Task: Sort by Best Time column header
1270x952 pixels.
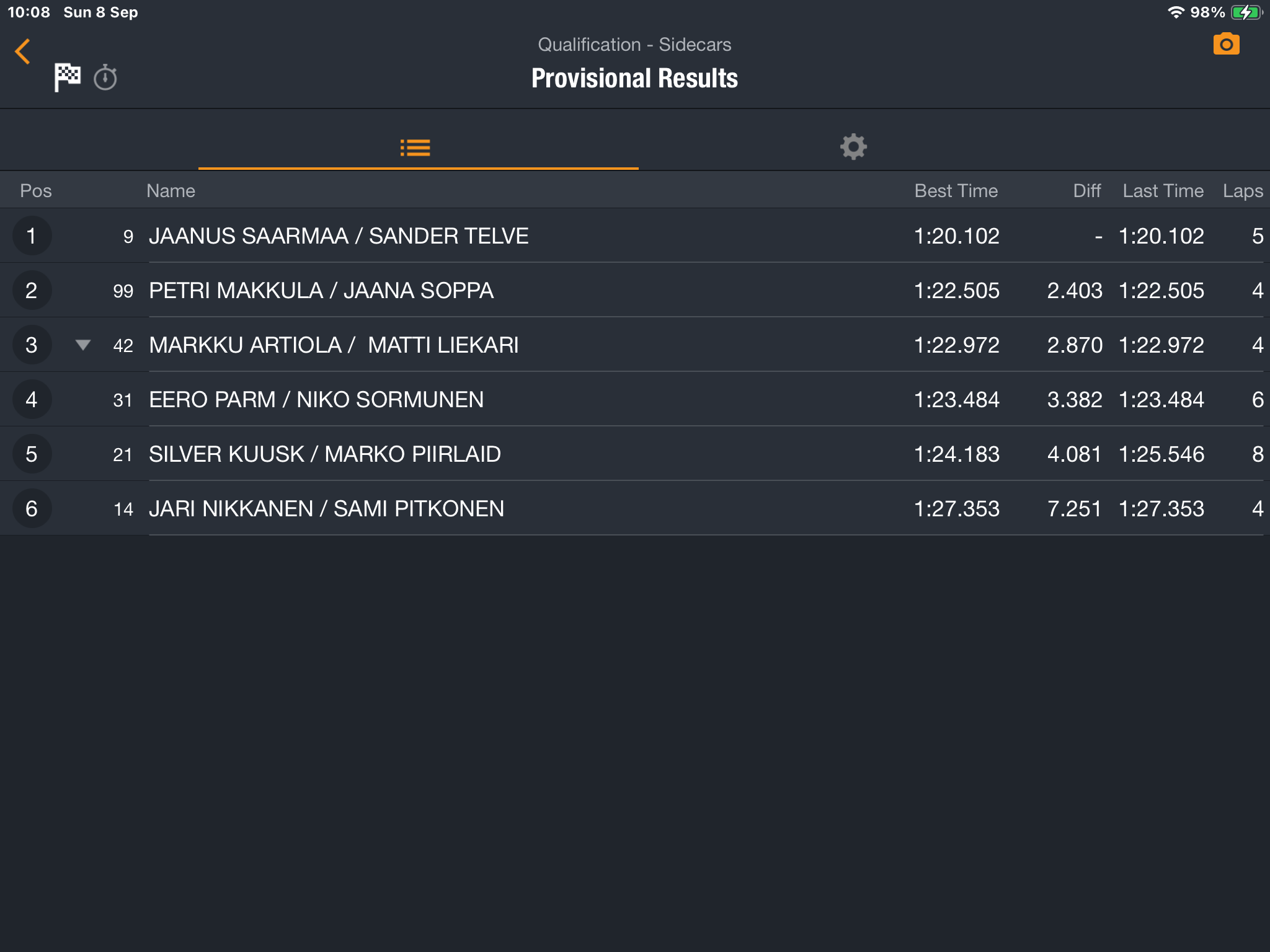Action: [956, 191]
